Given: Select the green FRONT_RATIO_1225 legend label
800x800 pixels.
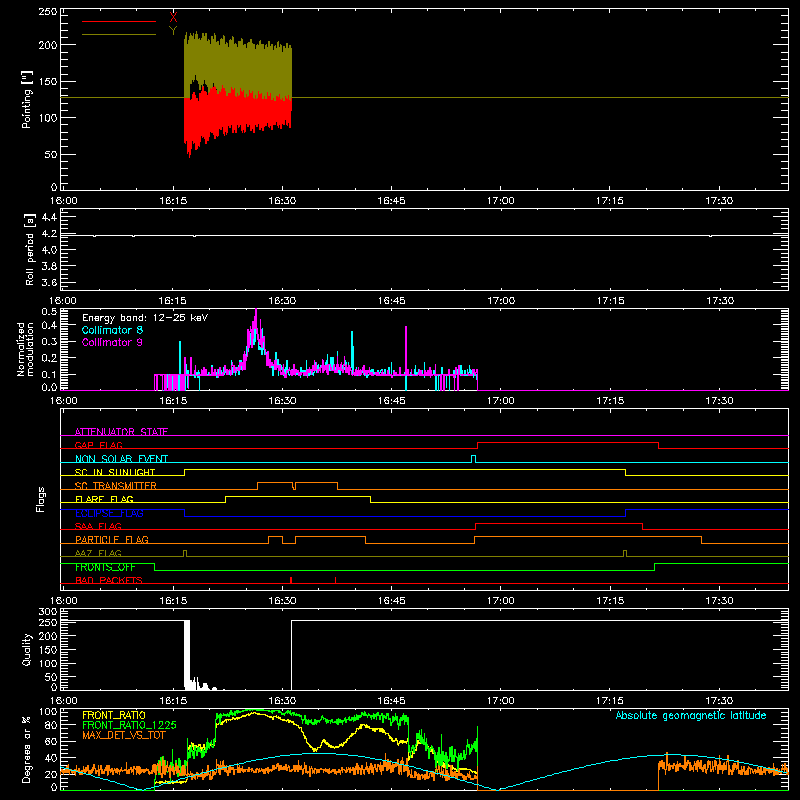Looking at the screenshot, I should 129,725.
